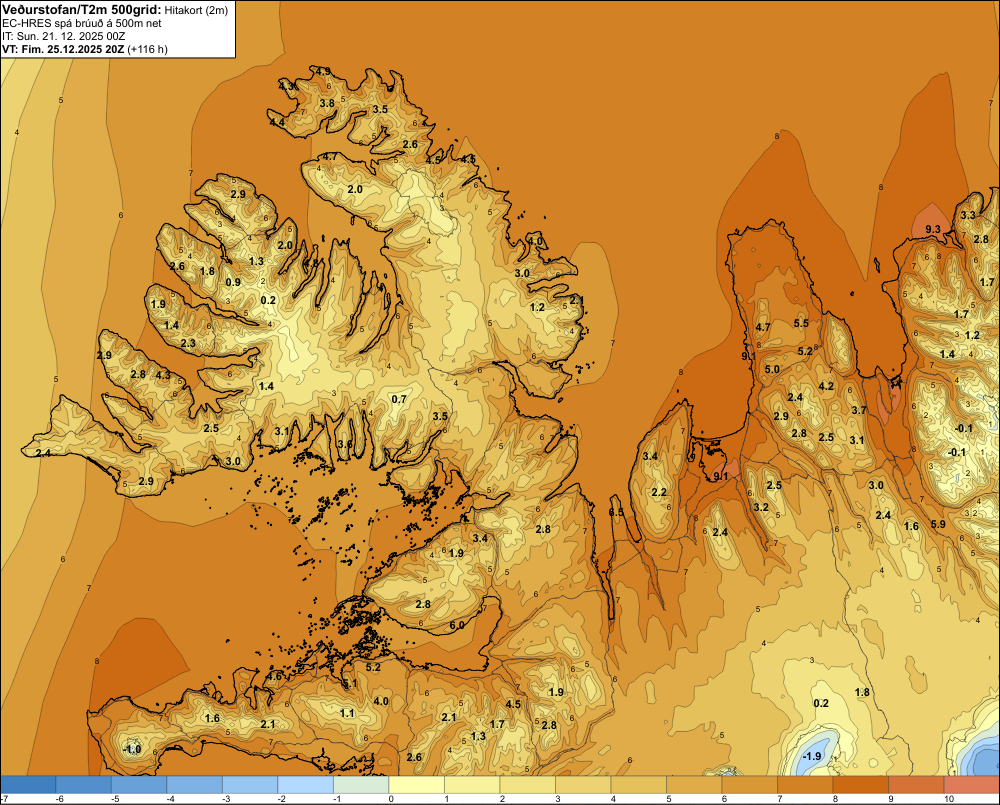This screenshot has height=805, width=1000.
Task: Select the 6.0 temperature value
Action: (457, 625)
